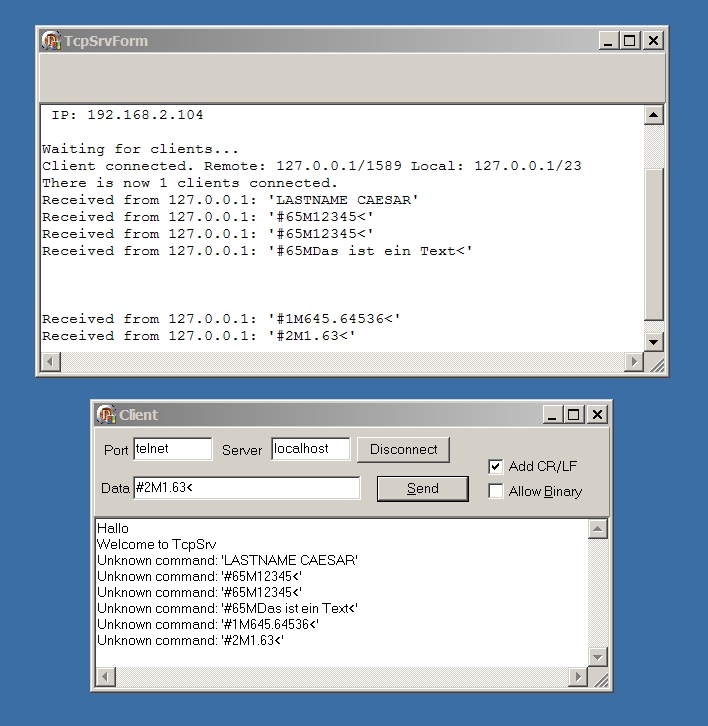Maximize the TcpSrvForm window
The height and width of the screenshot is (726, 708).
pos(629,41)
